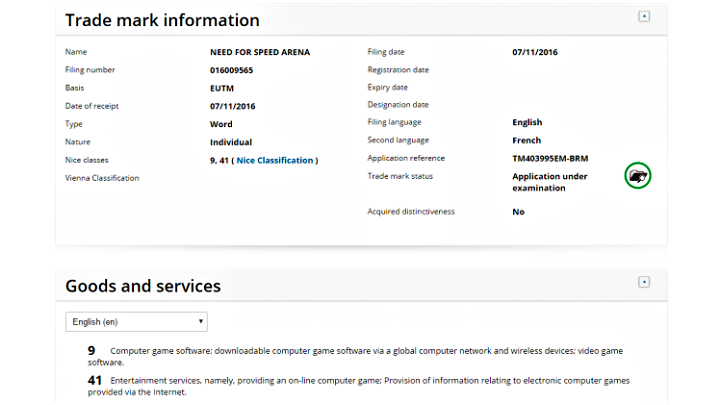Open the Nice Classification link

coord(276,160)
